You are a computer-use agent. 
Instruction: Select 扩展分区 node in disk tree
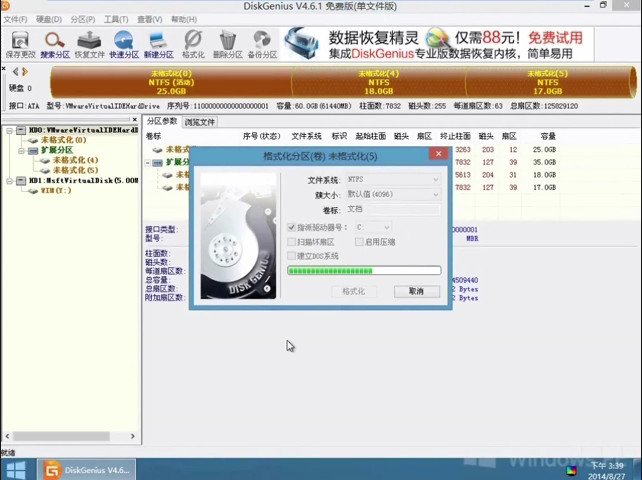[x=57, y=150]
